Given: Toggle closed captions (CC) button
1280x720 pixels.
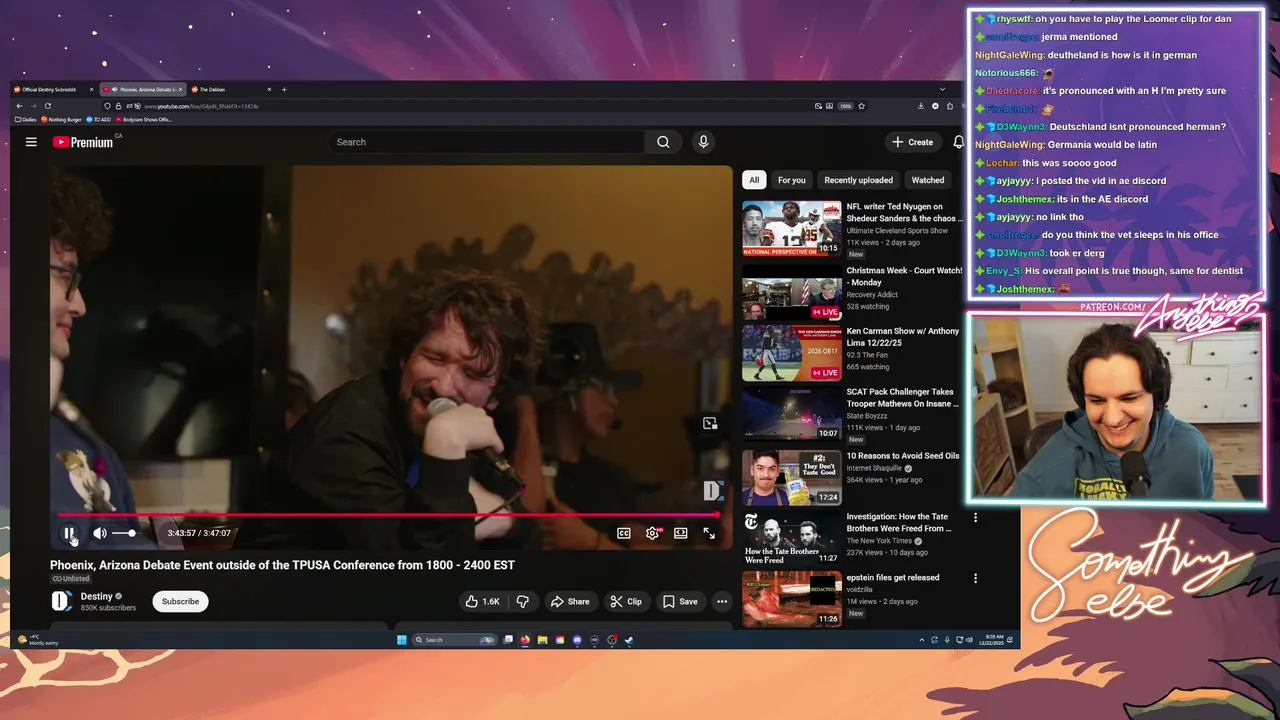Looking at the screenshot, I should 624,533.
